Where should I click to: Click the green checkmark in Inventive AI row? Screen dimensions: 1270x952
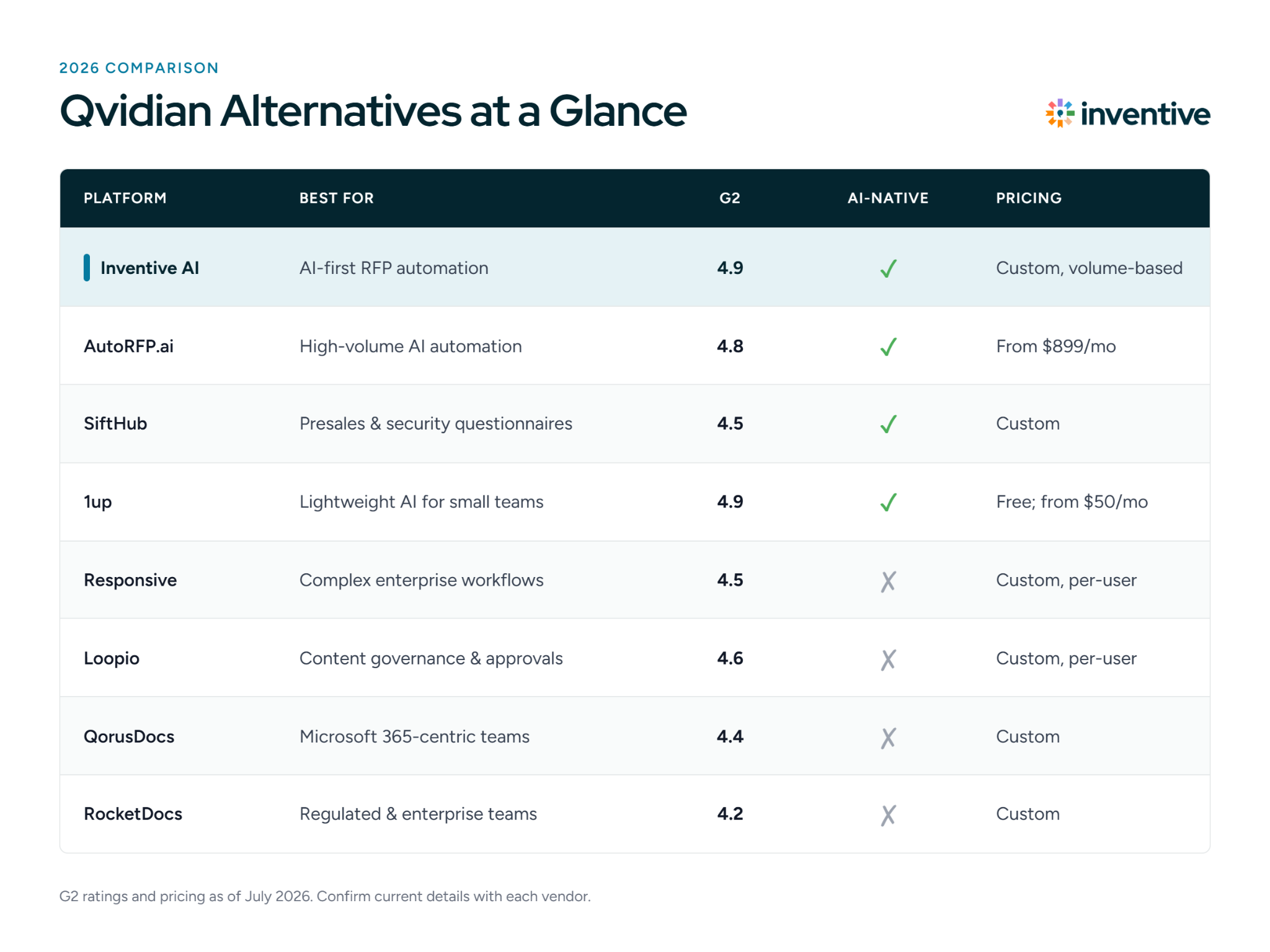tap(888, 268)
